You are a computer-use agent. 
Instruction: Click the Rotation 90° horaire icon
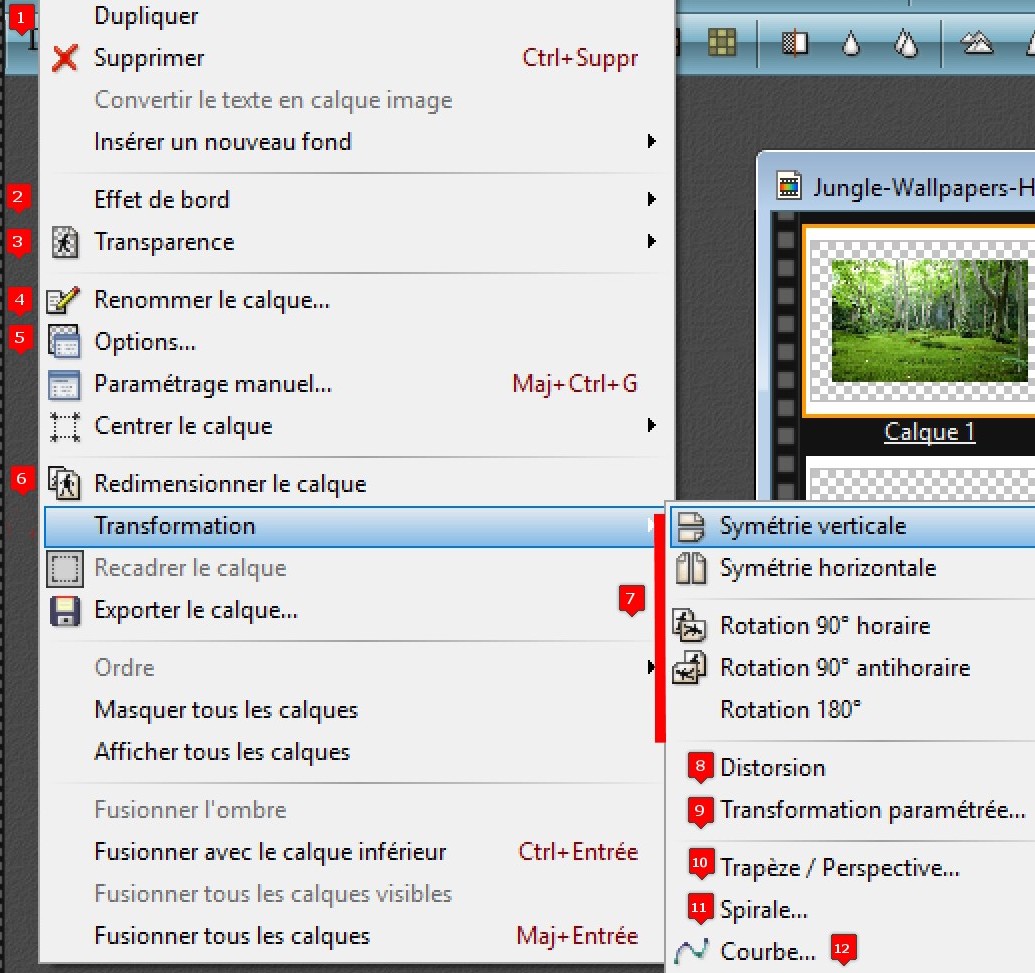tap(690, 626)
